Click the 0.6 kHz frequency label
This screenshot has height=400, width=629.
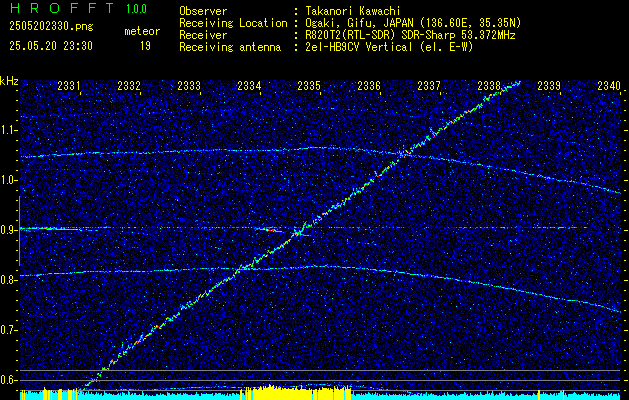[x=8, y=380]
